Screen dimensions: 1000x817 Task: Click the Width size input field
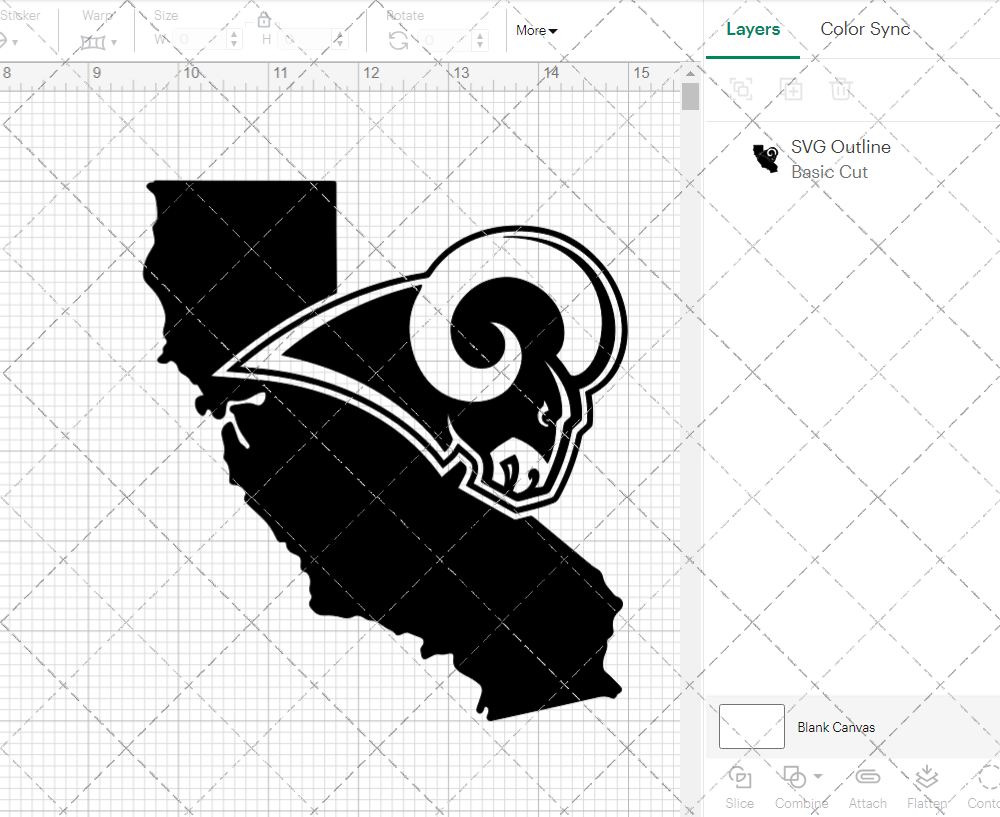[200, 40]
